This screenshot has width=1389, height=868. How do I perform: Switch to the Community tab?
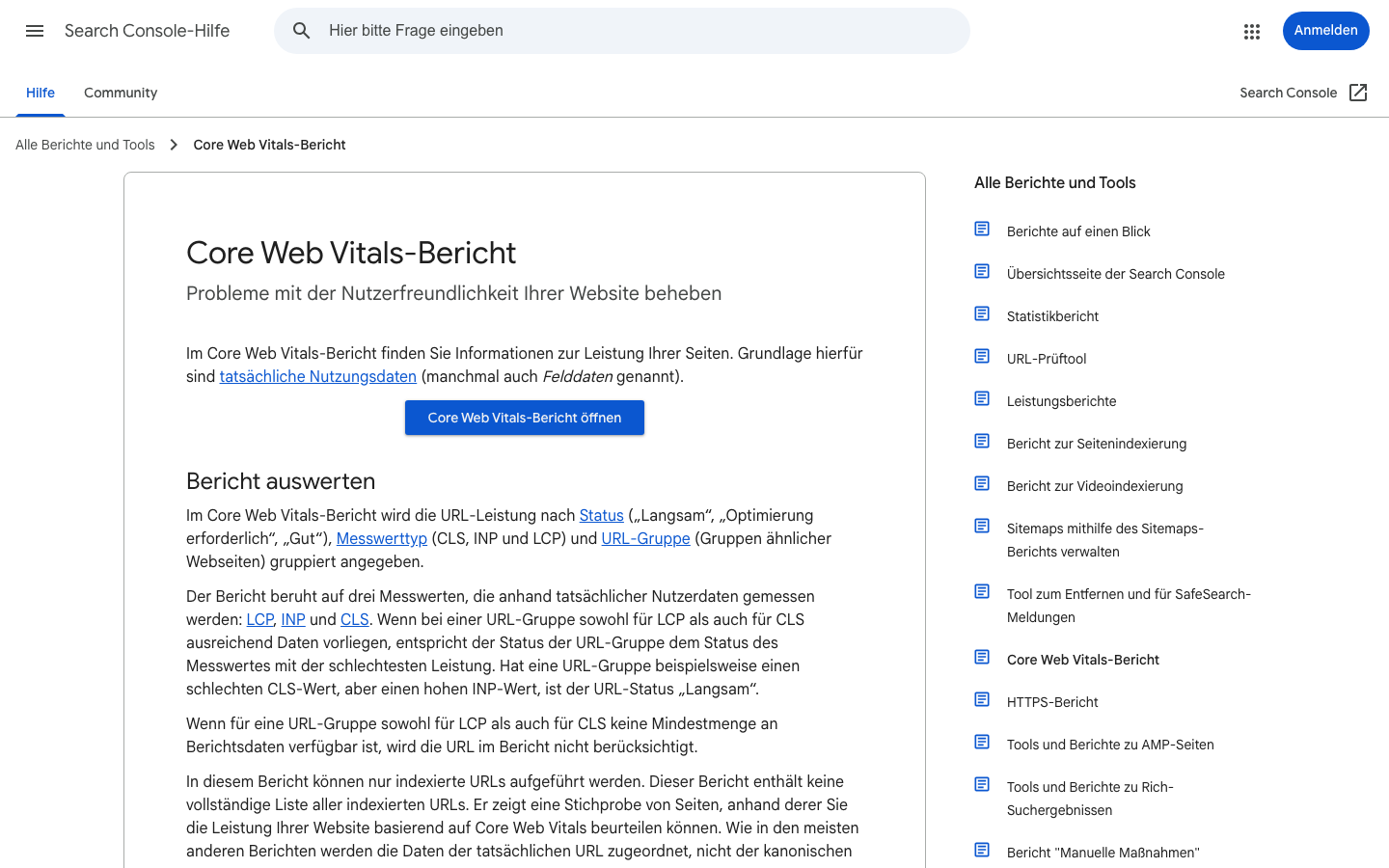pos(121,93)
